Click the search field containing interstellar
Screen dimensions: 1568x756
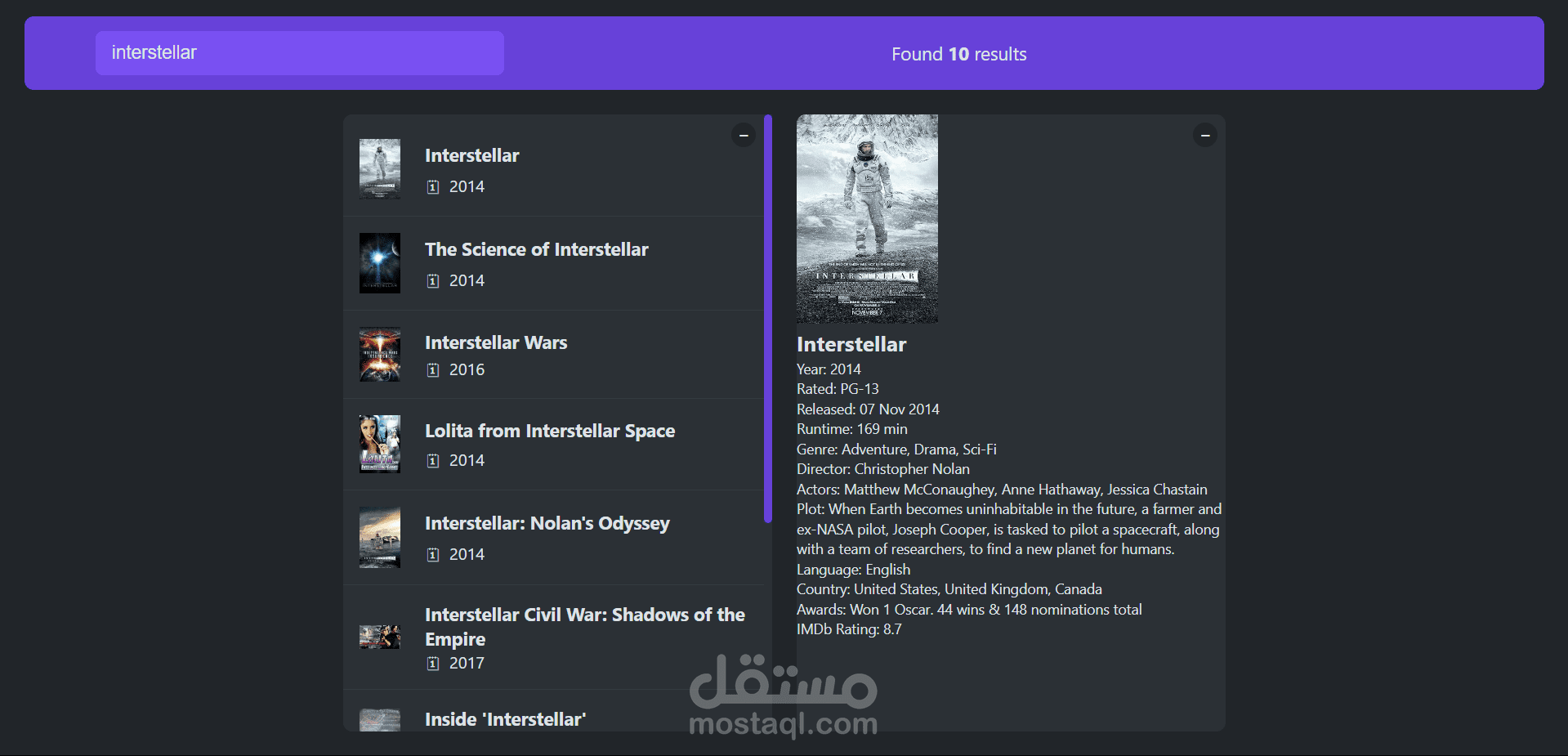(299, 53)
